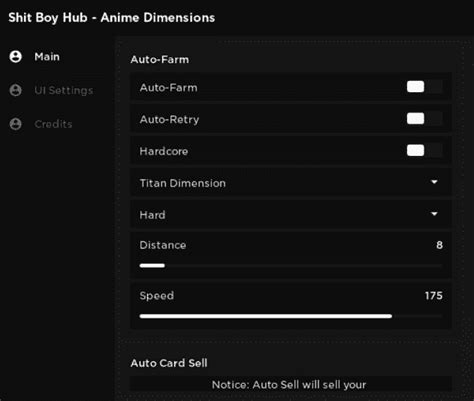Enable the Auto-Retry switch
Image resolution: width=474 pixels, height=401 pixels.
424,119
